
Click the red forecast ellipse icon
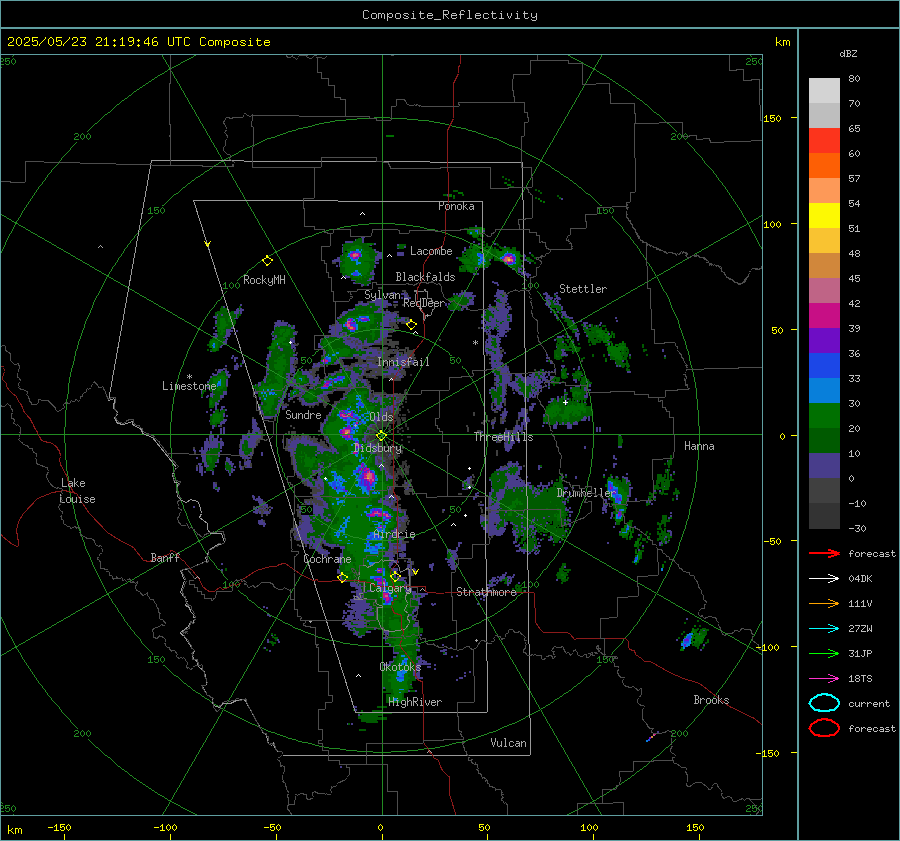(x=824, y=728)
